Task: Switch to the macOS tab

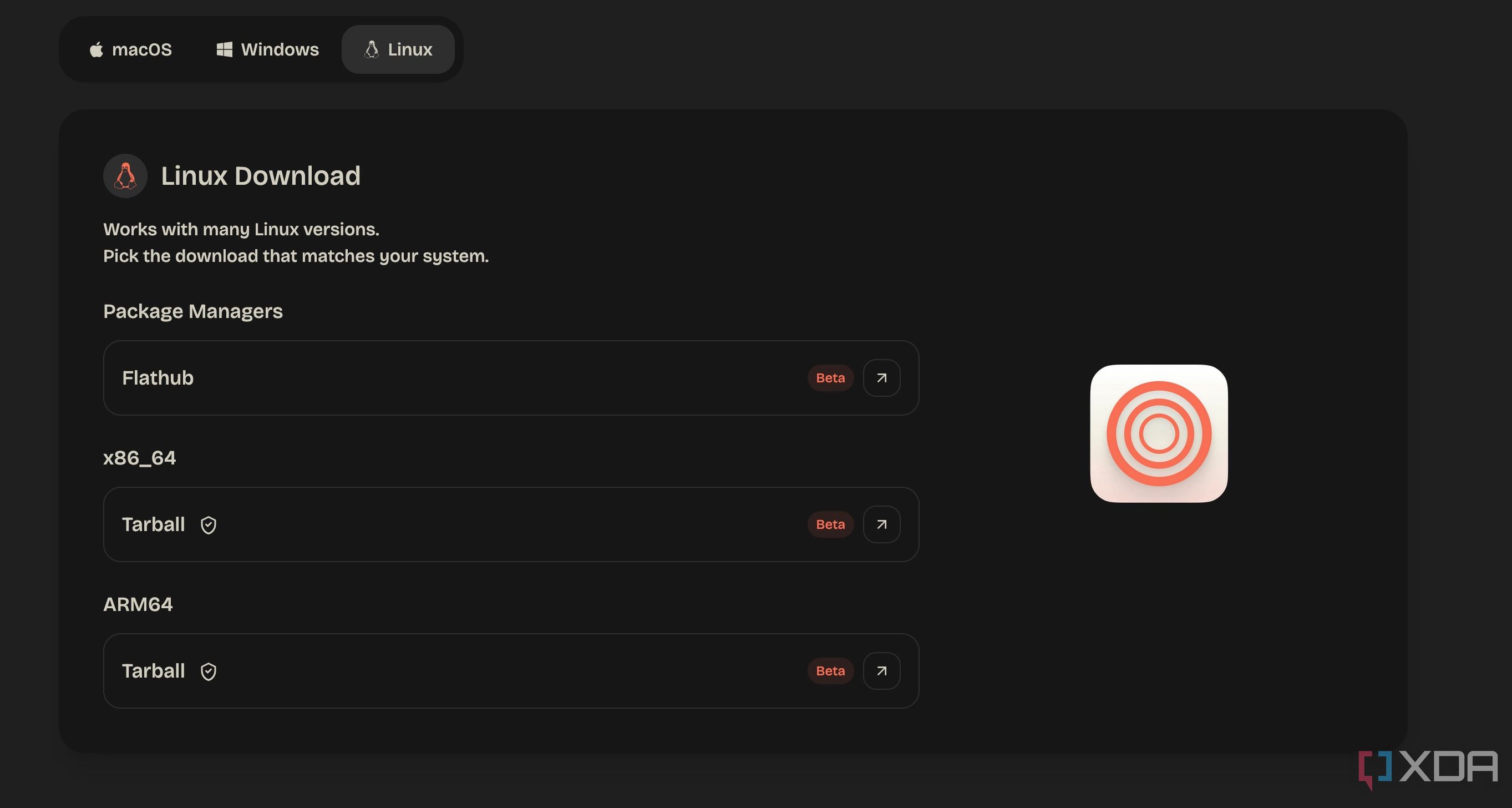Action: [x=130, y=49]
